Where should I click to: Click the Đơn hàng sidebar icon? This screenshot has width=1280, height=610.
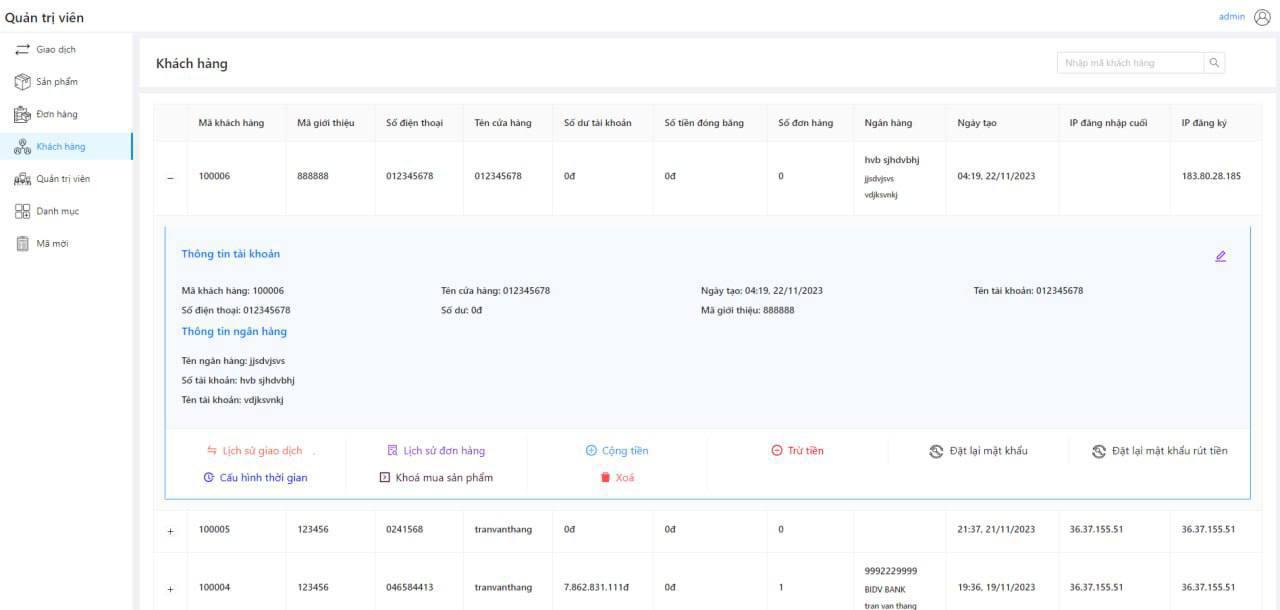click(x=22, y=114)
